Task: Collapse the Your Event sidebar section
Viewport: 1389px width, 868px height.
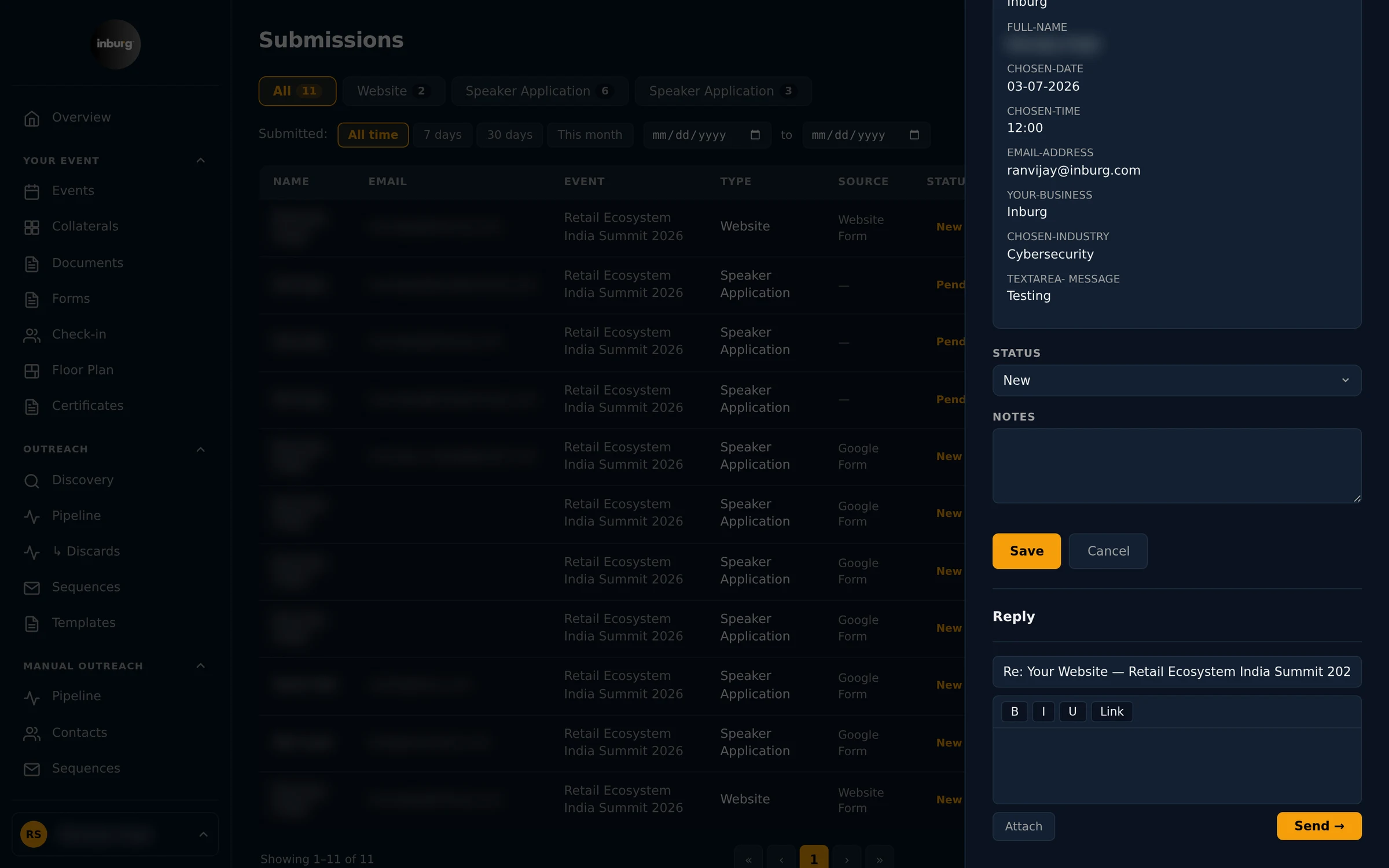Action: [201, 160]
